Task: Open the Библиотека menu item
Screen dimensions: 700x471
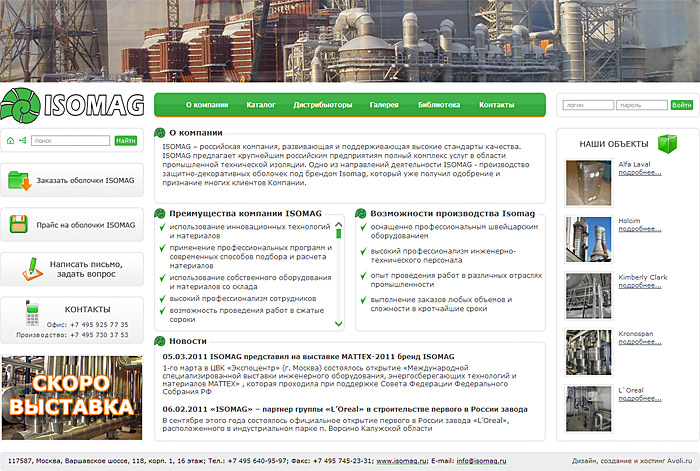Action: pyautogui.click(x=439, y=105)
